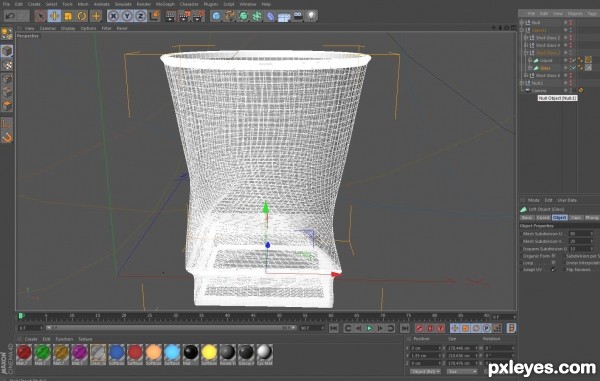
Task: Open the MoGraph menu
Action: 165,4
